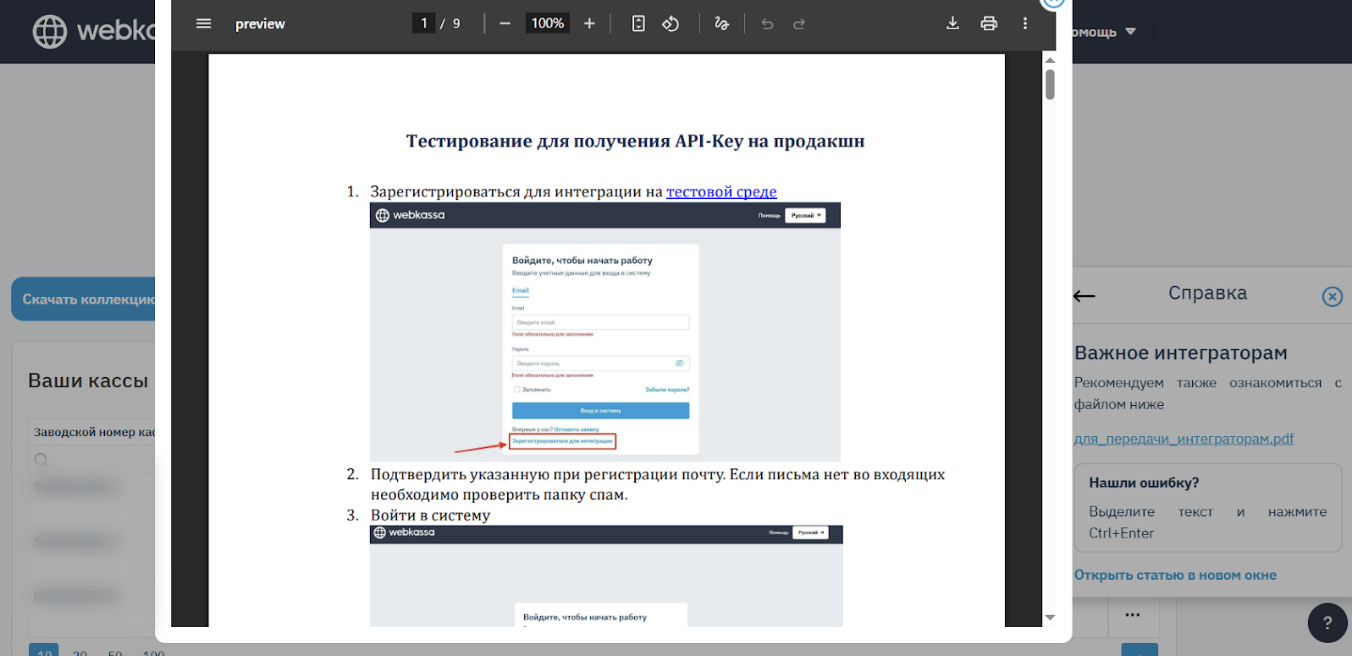Zoom in with the plus icon
Viewport: 1352px width, 656px height.
(x=589, y=23)
